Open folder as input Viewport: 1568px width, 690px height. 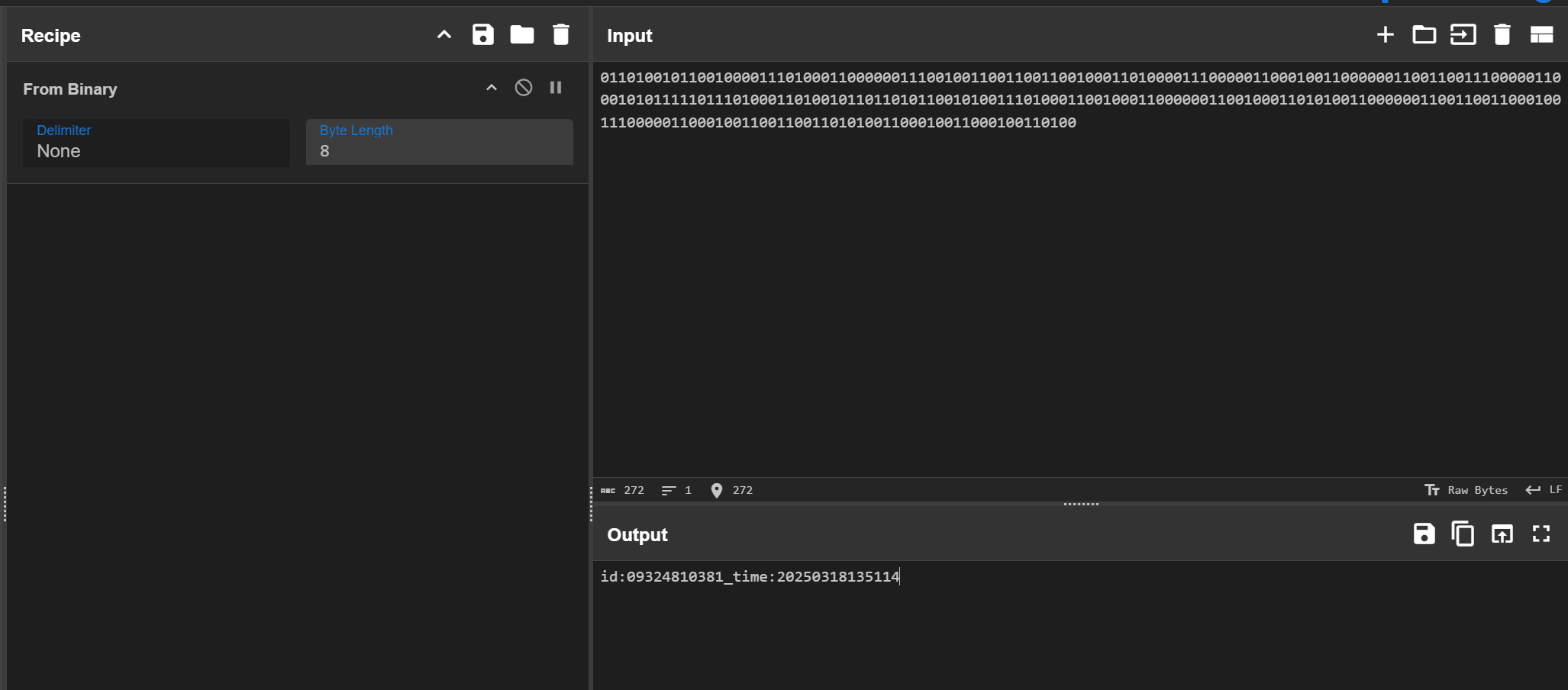coord(1424,34)
